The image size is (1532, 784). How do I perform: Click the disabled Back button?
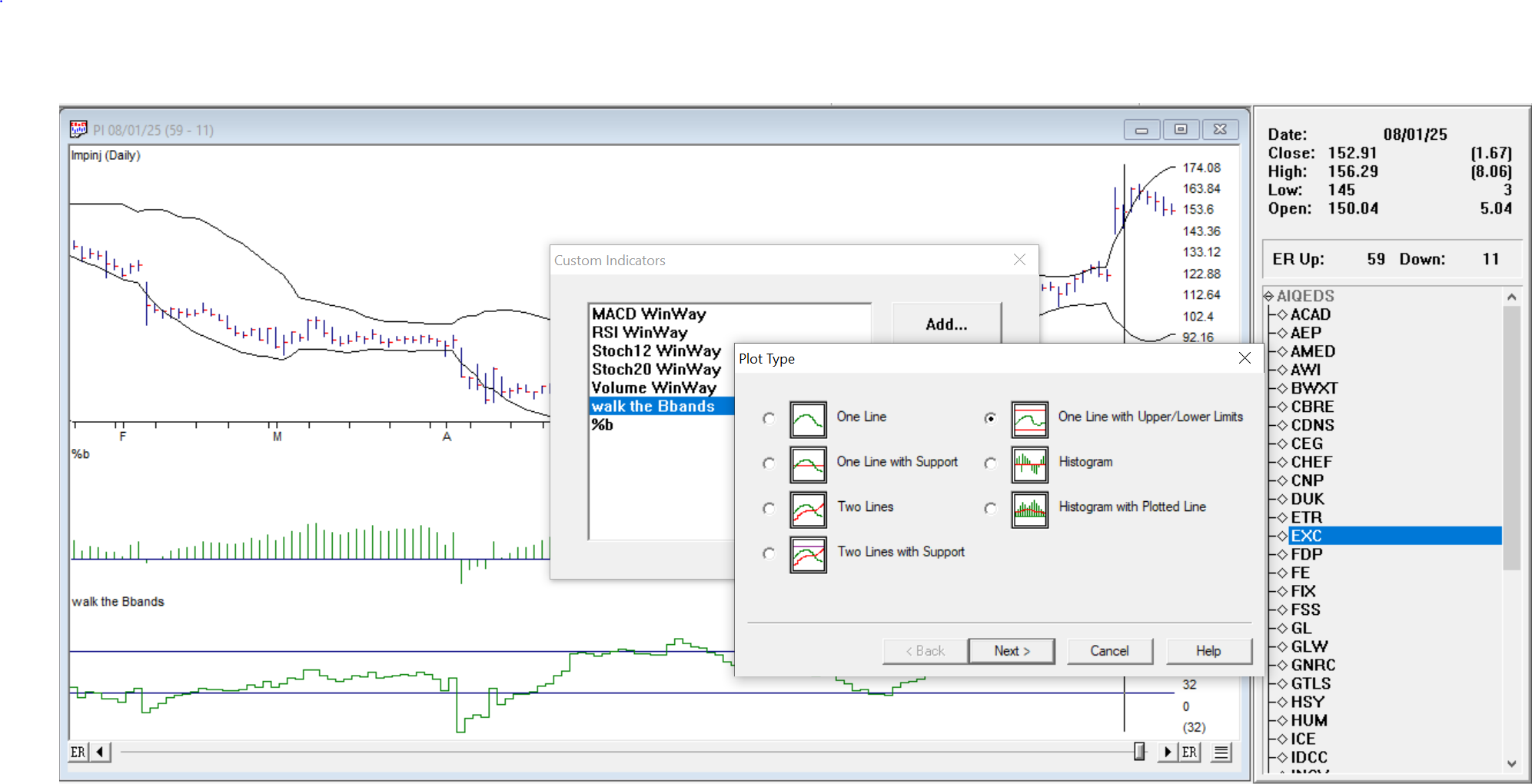click(x=925, y=651)
